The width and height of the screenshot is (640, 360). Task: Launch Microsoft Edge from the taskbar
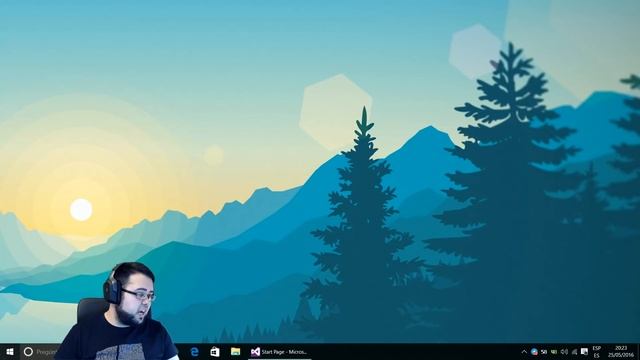195,351
